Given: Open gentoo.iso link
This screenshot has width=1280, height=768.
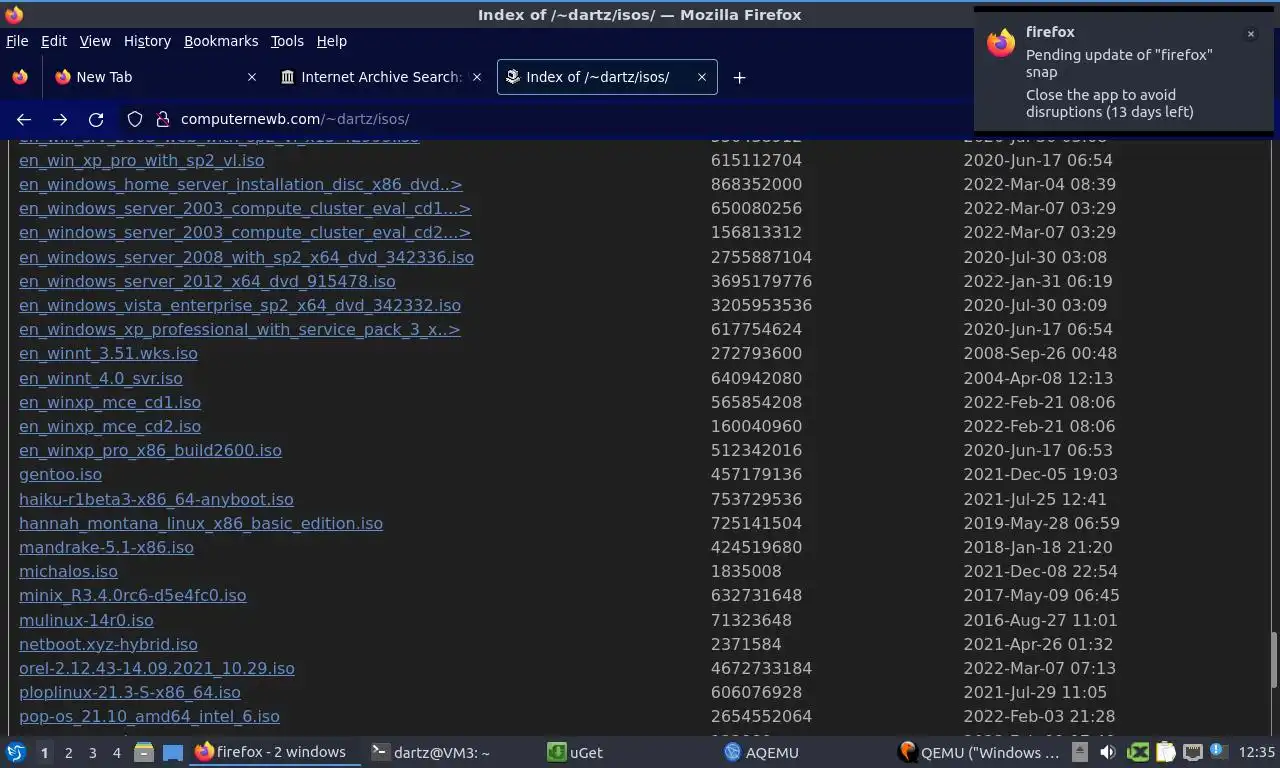Looking at the screenshot, I should coord(60,474).
